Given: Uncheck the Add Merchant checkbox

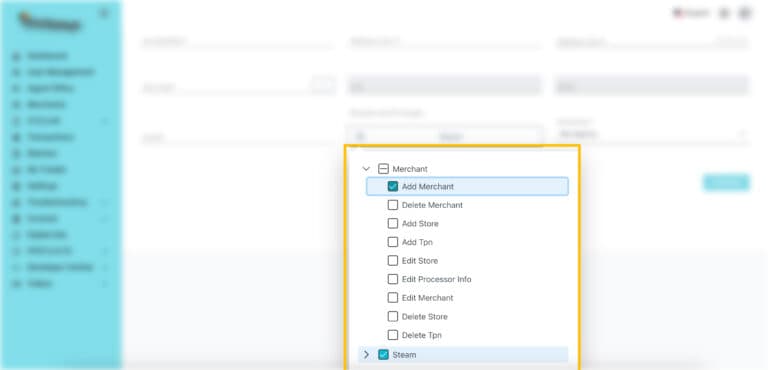Looking at the screenshot, I should (x=393, y=186).
